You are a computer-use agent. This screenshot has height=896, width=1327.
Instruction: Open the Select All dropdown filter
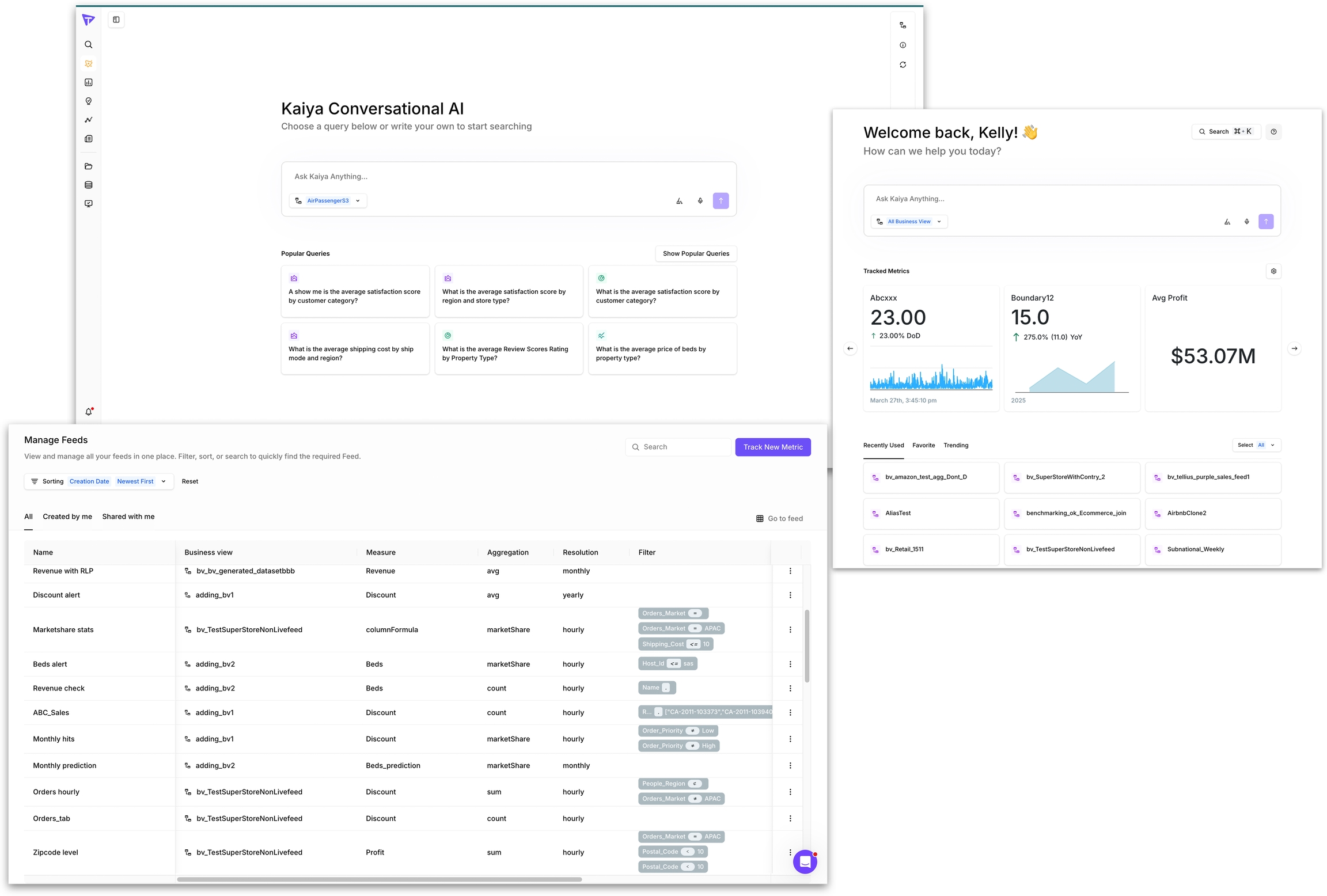(x=1256, y=445)
